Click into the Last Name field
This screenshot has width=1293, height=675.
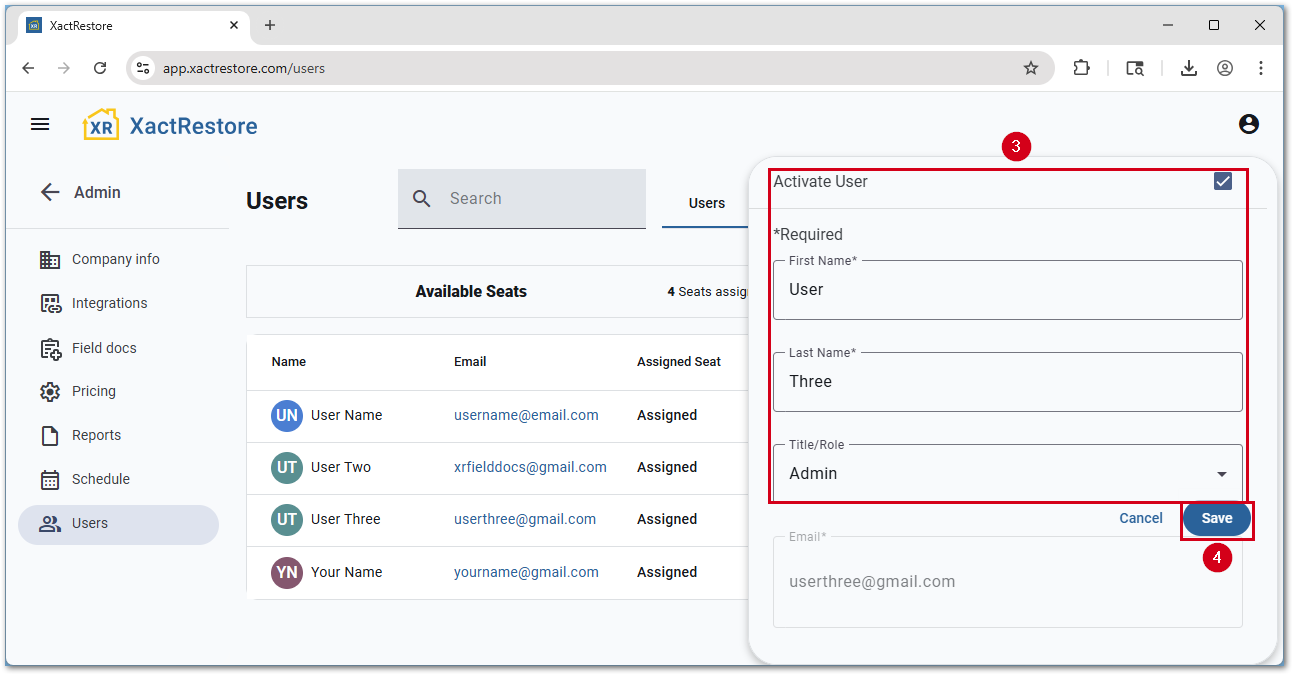click(x=1007, y=382)
